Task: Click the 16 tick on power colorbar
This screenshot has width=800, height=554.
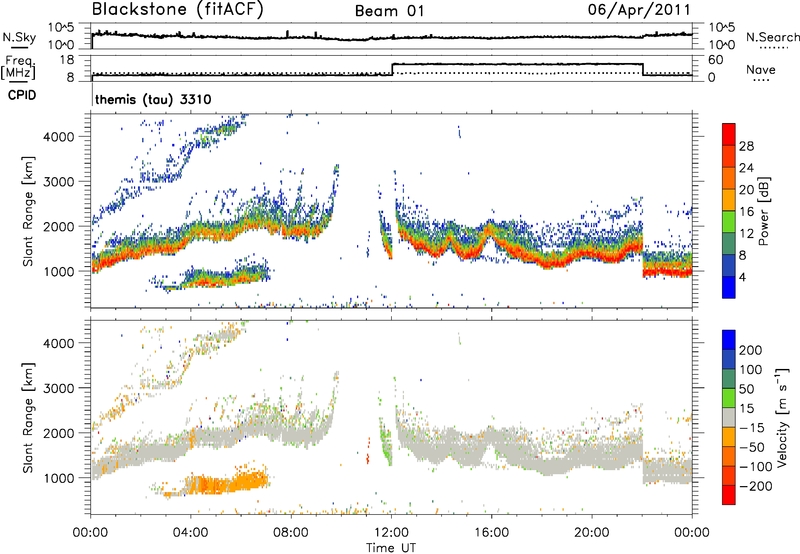Action: coord(746,212)
